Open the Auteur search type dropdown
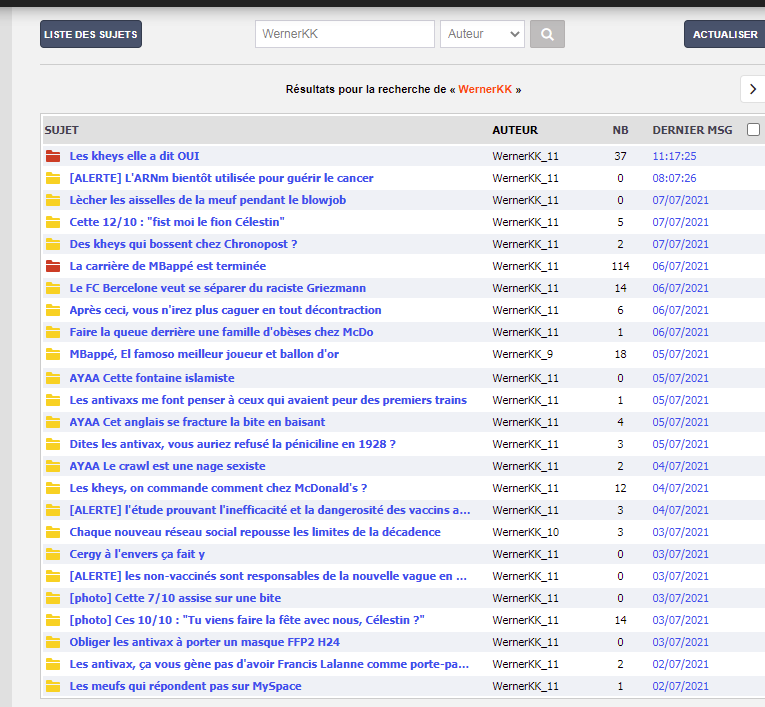 (482, 34)
